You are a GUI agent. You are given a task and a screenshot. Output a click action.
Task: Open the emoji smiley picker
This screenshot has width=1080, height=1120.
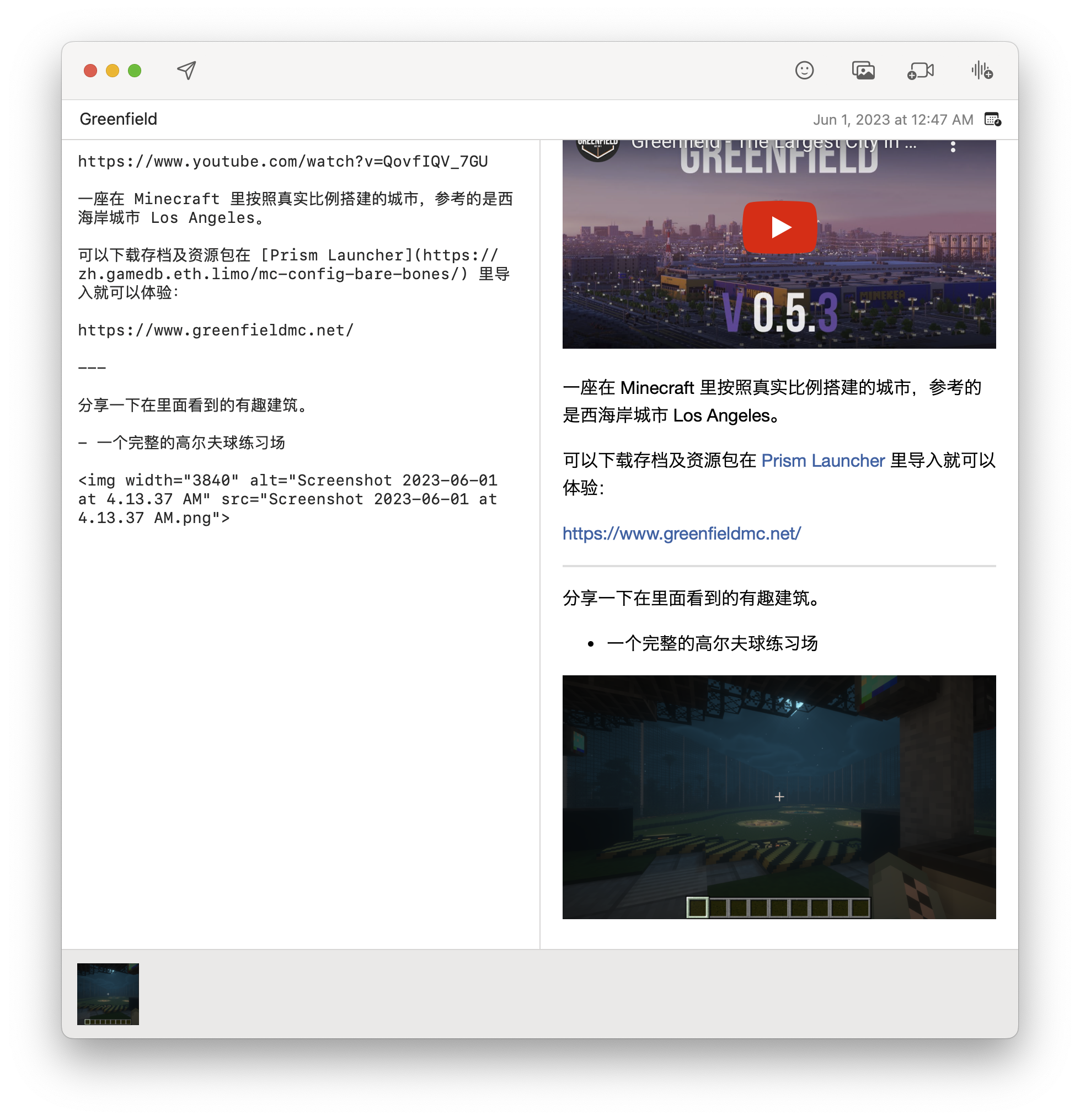pyautogui.click(x=804, y=70)
